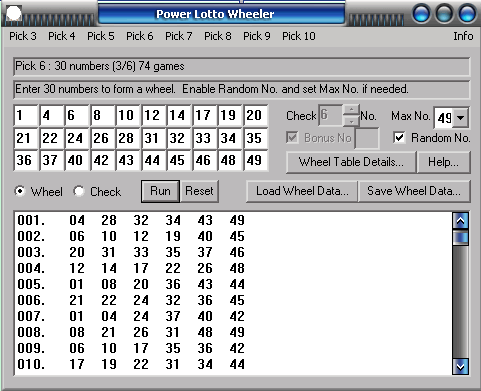This screenshot has height=391, width=481.
Task: Click the number field containing 24
Action: click(77, 138)
